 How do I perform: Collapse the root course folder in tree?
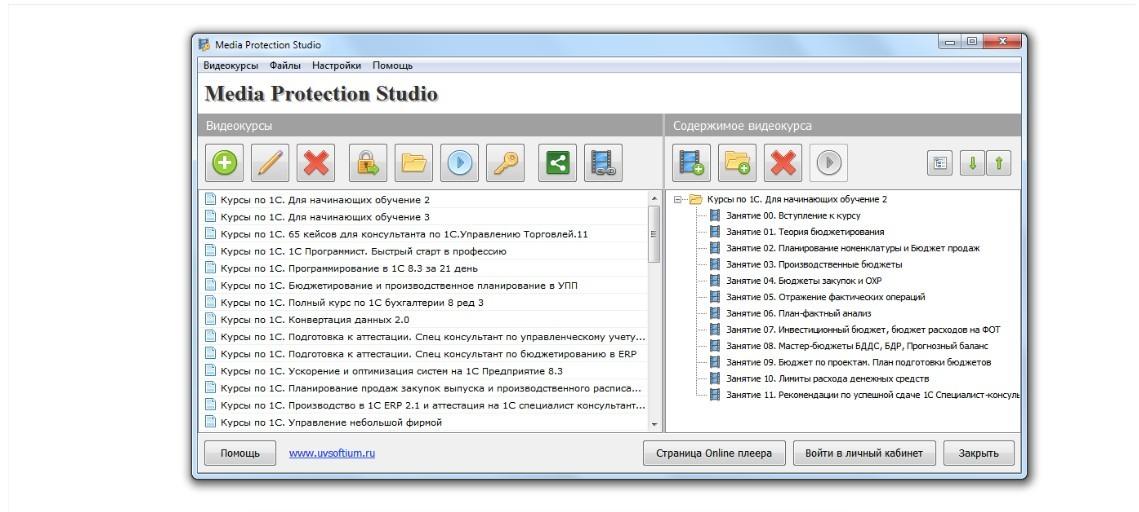(681, 200)
